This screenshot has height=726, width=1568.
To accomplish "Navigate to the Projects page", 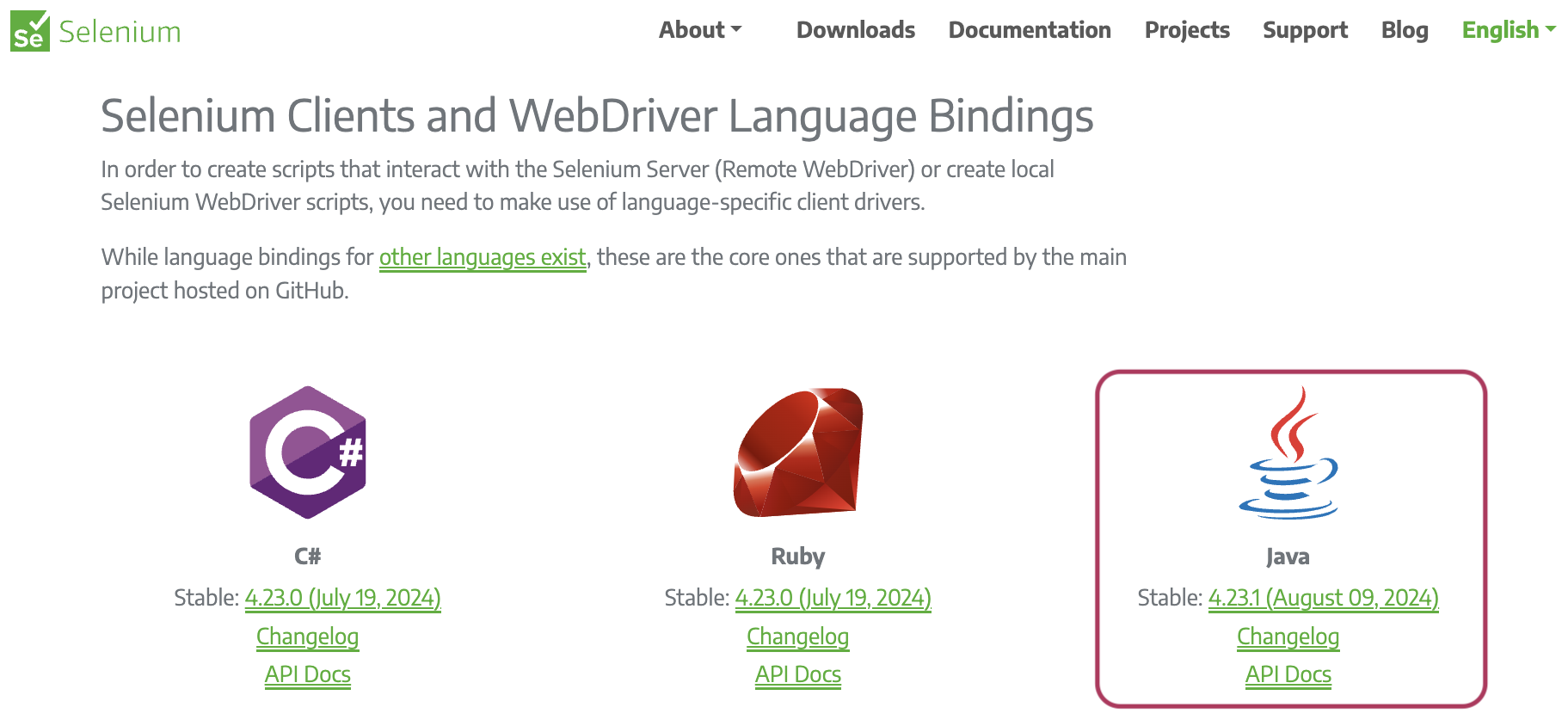I will click(x=1187, y=30).
